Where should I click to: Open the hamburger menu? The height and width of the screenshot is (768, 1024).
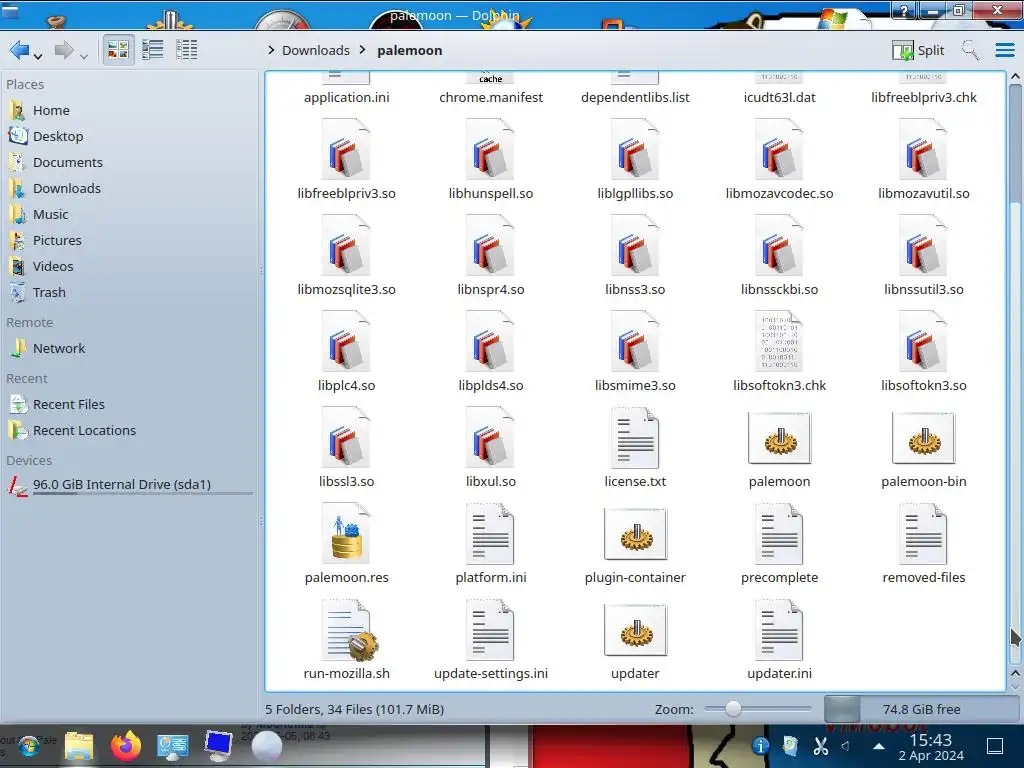point(1004,50)
